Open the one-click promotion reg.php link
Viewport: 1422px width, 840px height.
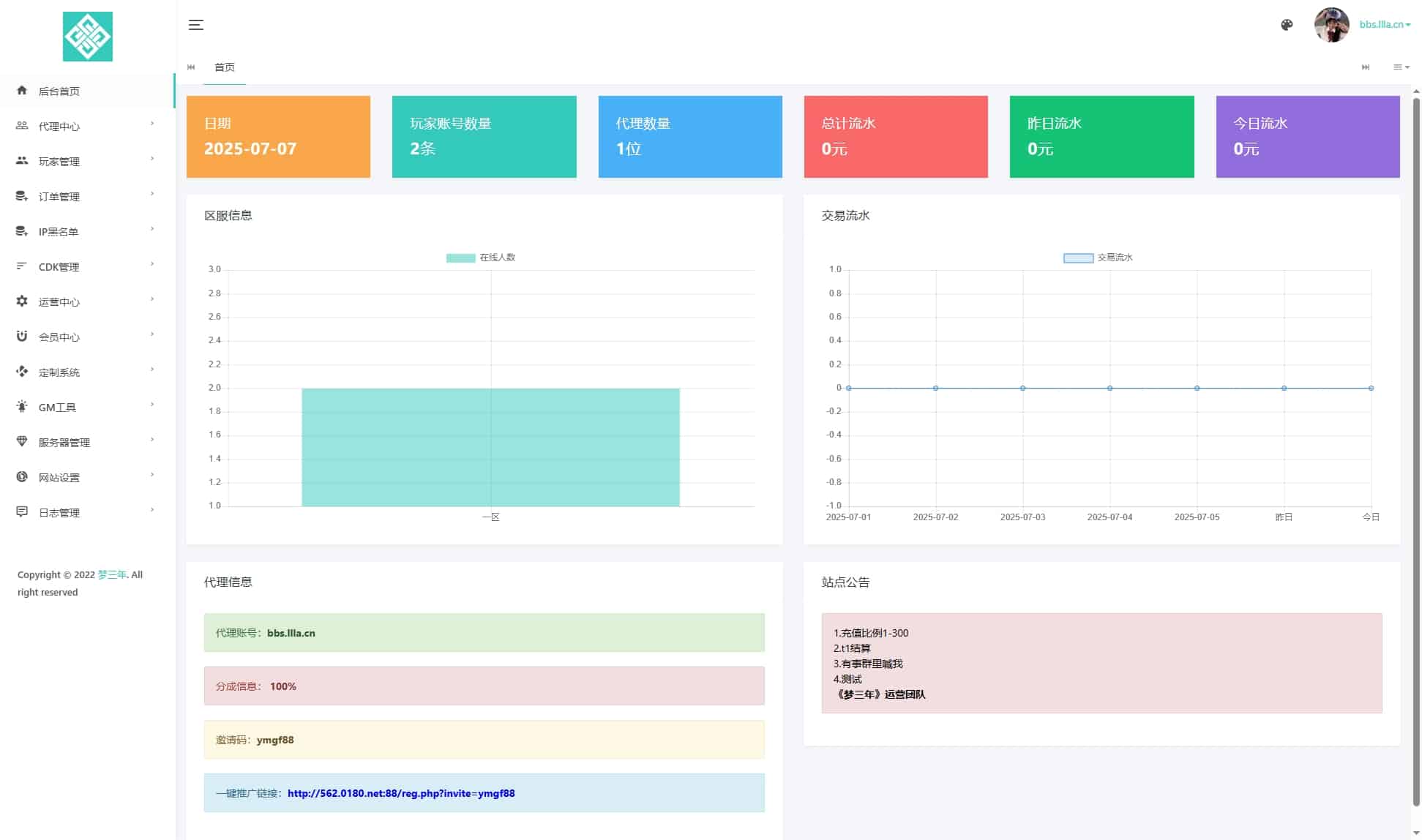pos(401,793)
